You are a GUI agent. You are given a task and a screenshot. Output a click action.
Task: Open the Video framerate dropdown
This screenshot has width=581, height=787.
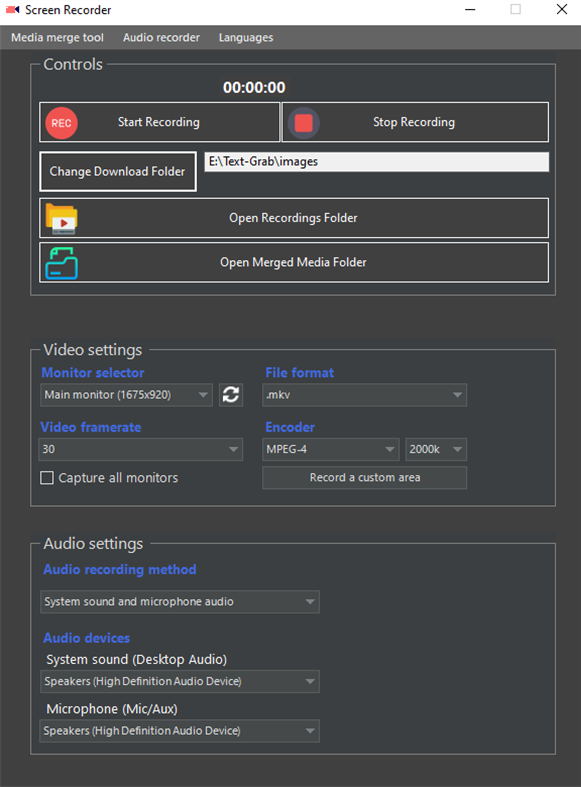(140, 449)
